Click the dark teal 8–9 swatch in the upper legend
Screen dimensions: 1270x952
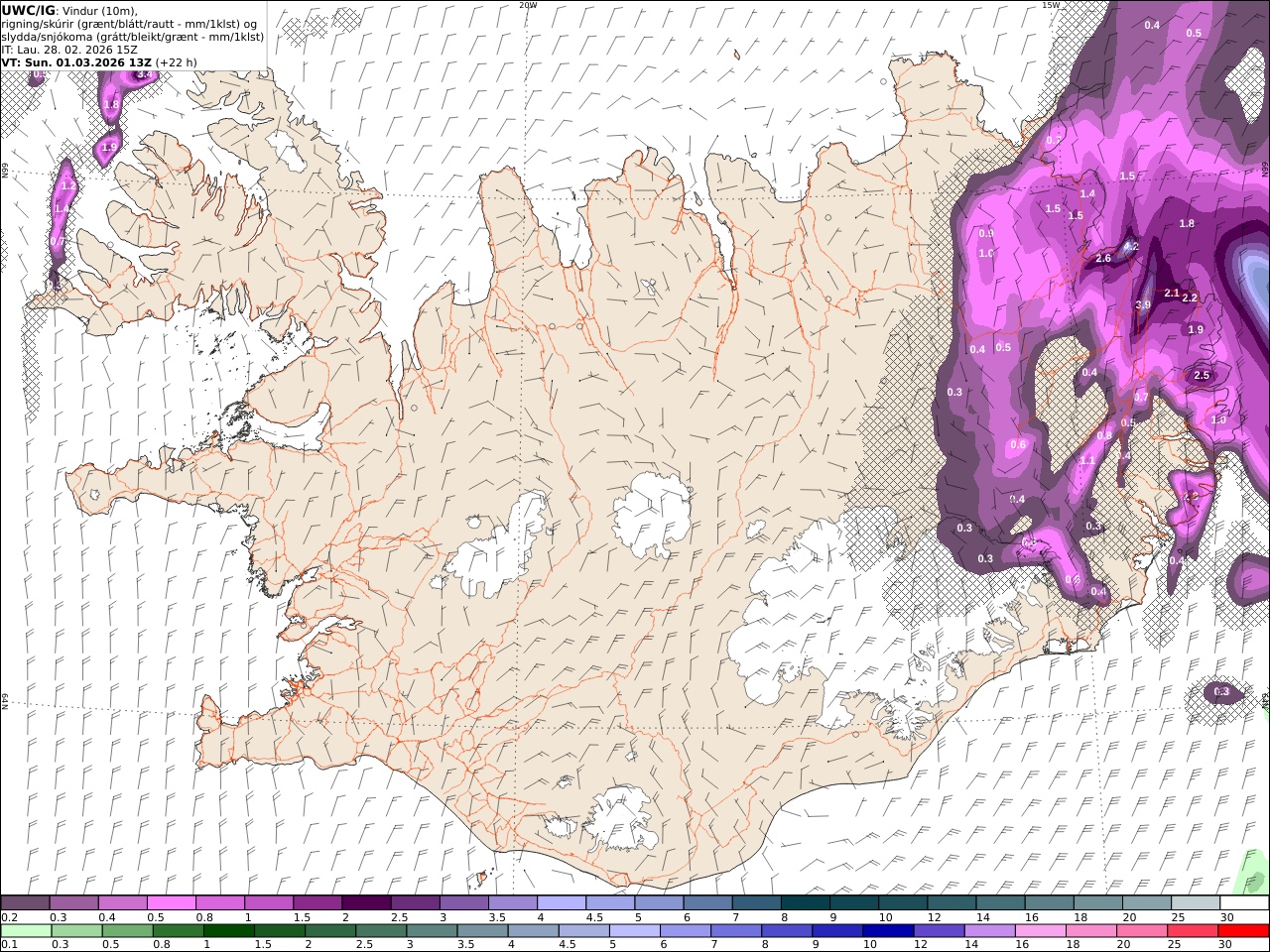804,902
